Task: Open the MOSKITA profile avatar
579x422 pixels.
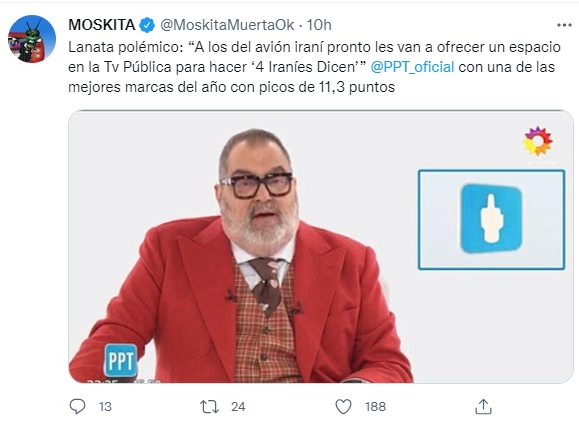Action: [32, 39]
